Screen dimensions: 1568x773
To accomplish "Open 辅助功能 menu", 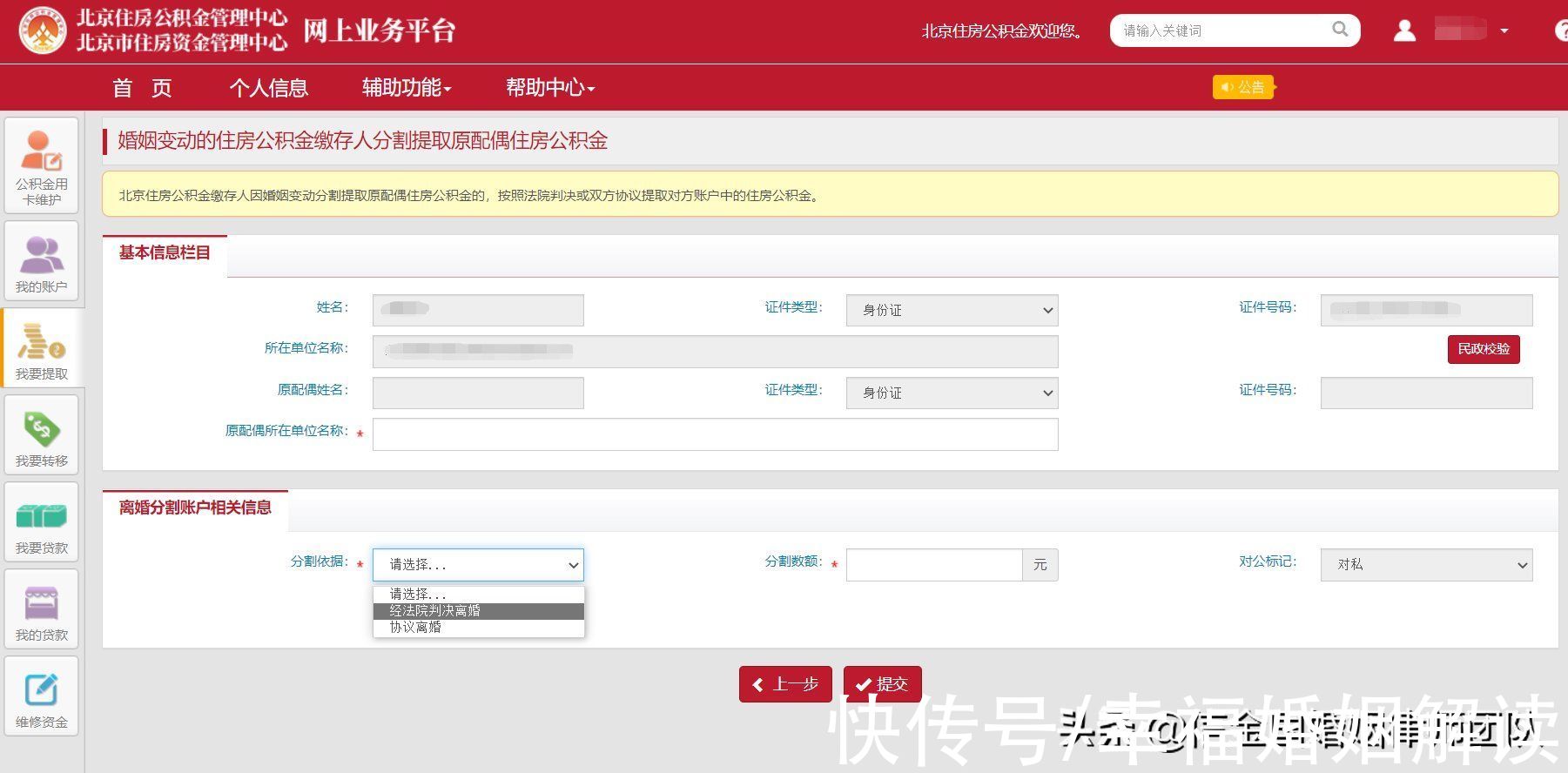I will 407,88.
